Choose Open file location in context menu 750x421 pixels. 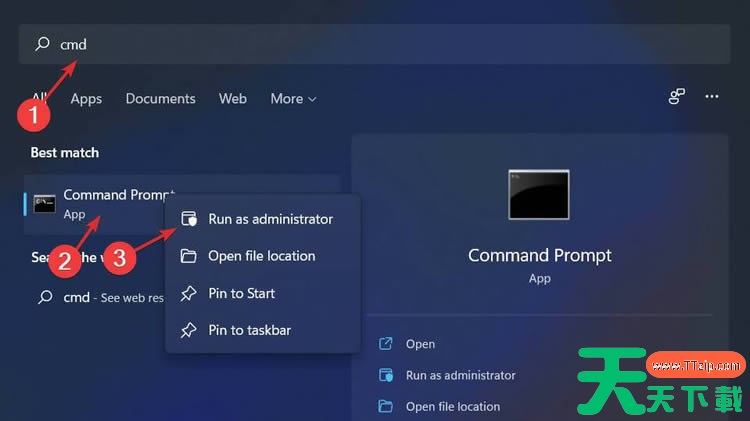263,256
